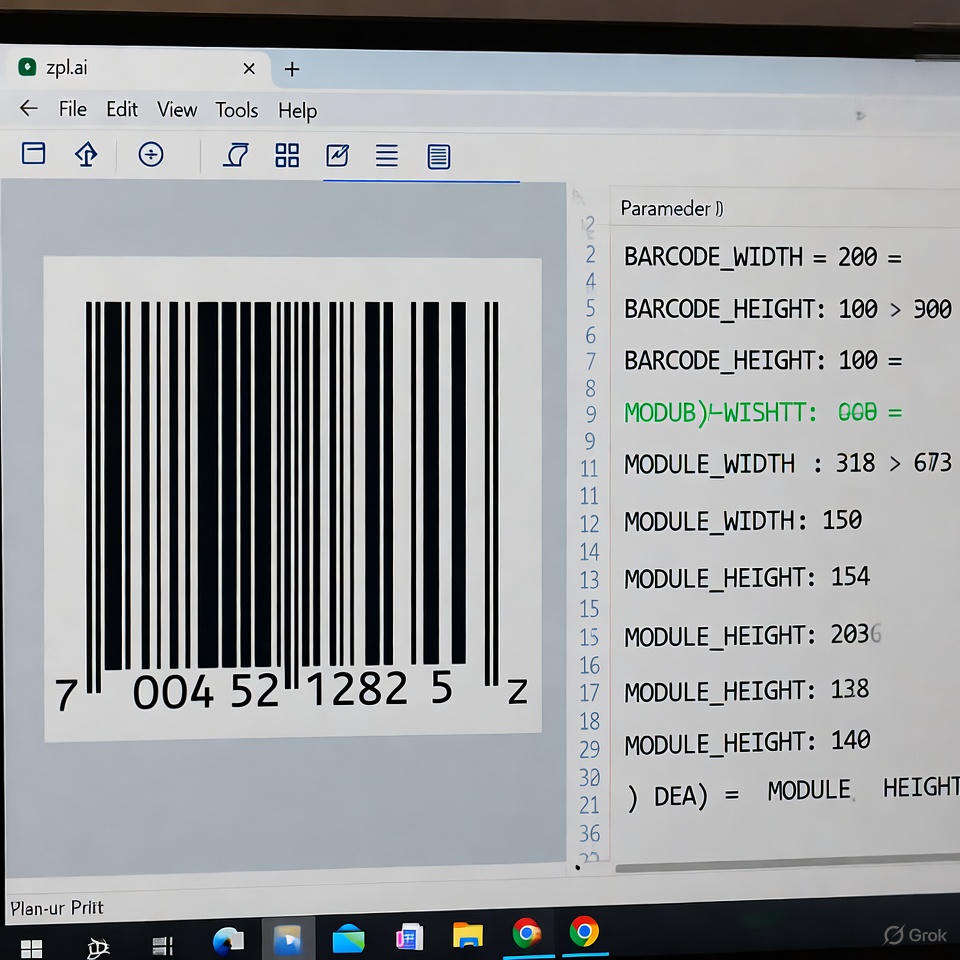Click the BARCODE_WIDTH = 200 line
This screenshot has width=960, height=960.
pos(762,257)
